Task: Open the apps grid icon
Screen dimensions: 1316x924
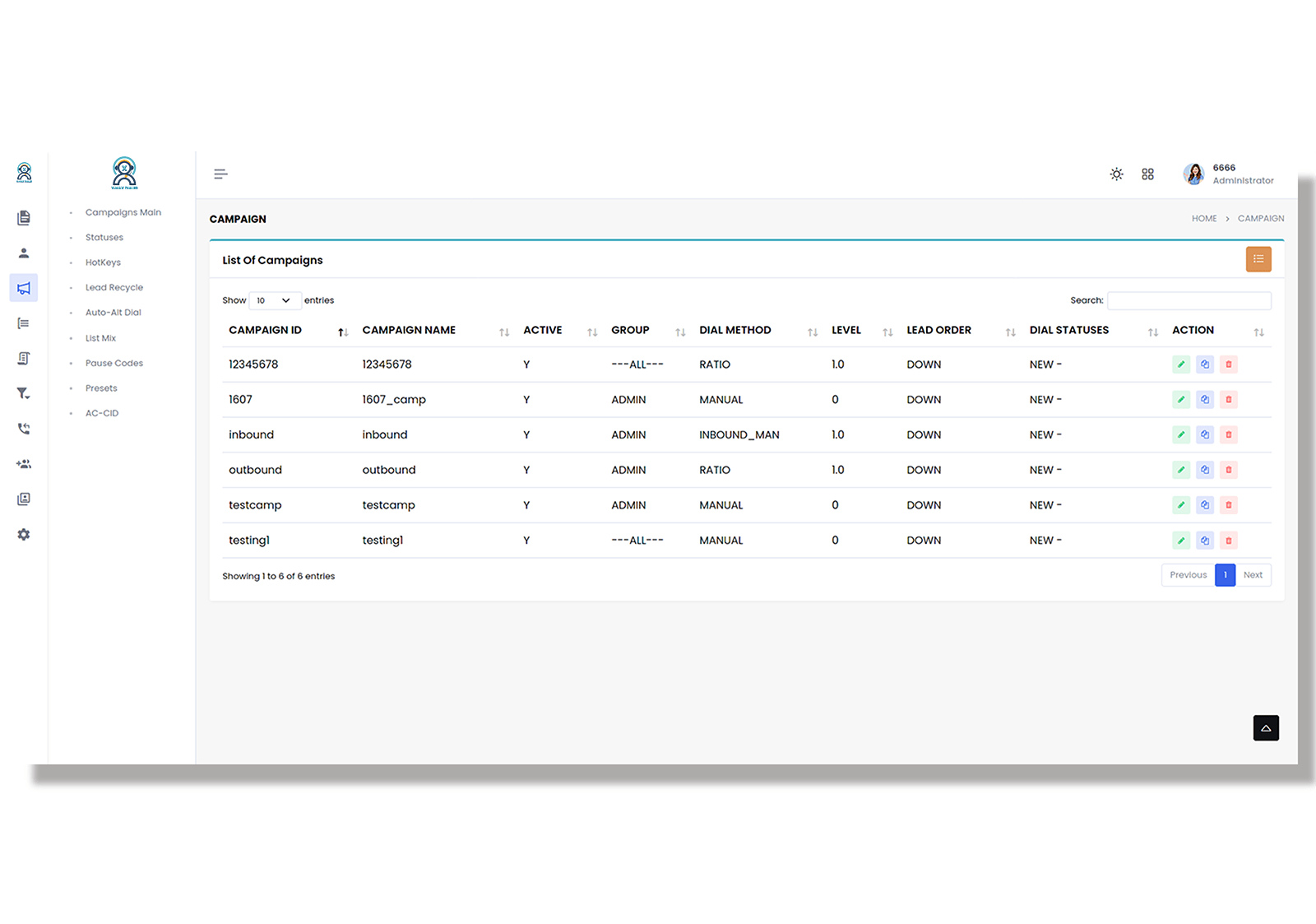Action: [1147, 174]
